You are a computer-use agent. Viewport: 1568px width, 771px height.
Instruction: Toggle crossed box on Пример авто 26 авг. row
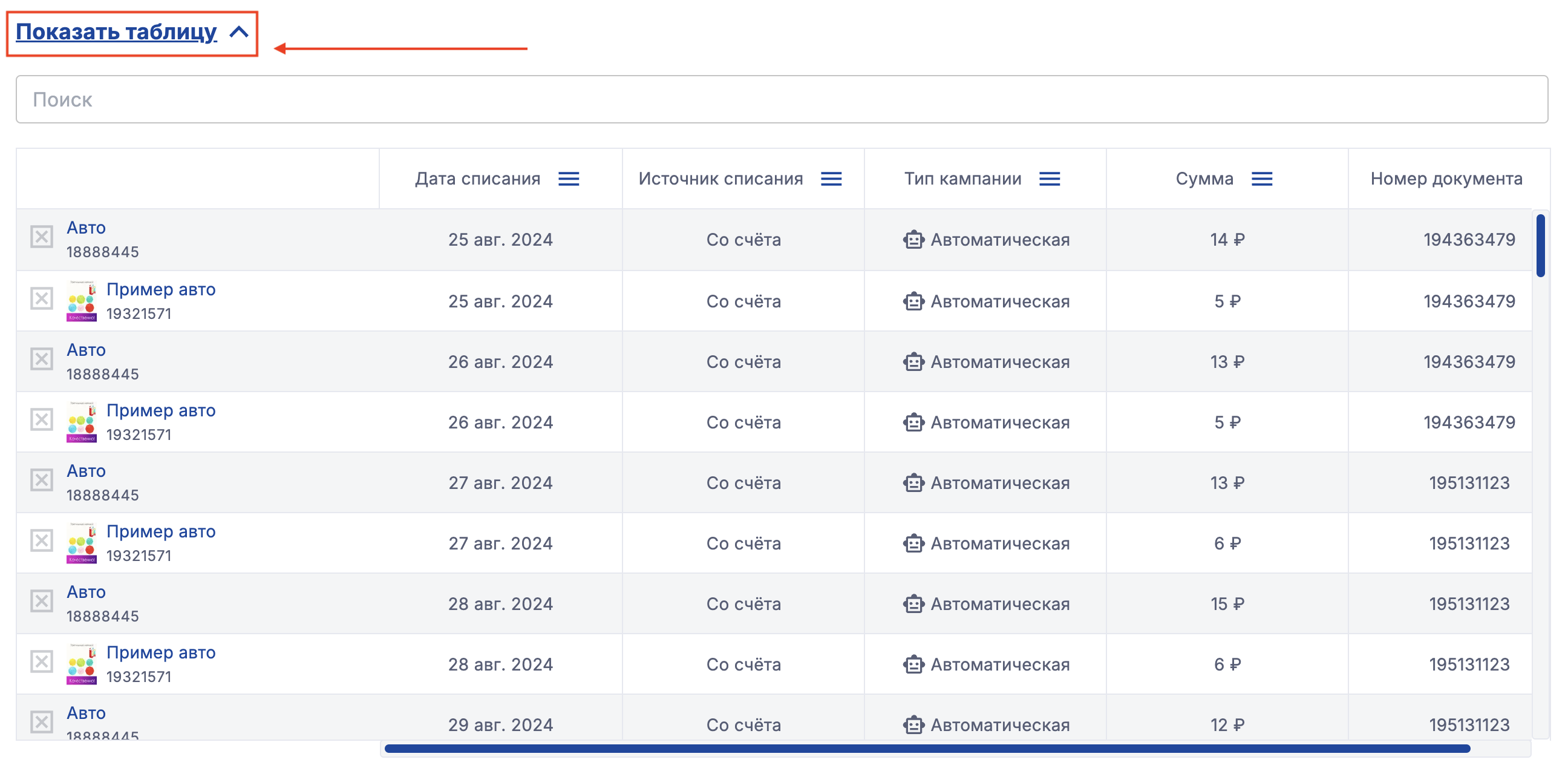[41, 419]
